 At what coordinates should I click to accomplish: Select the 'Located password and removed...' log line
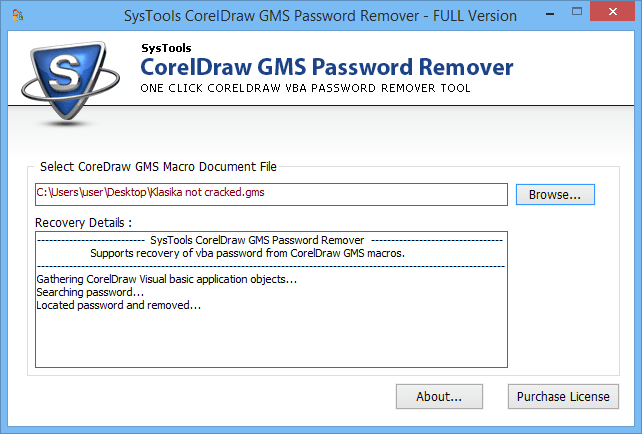(118, 305)
